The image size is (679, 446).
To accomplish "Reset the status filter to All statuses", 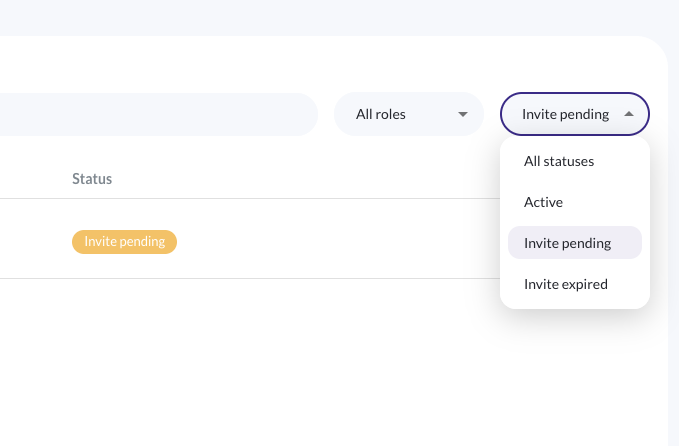I will tap(559, 161).
